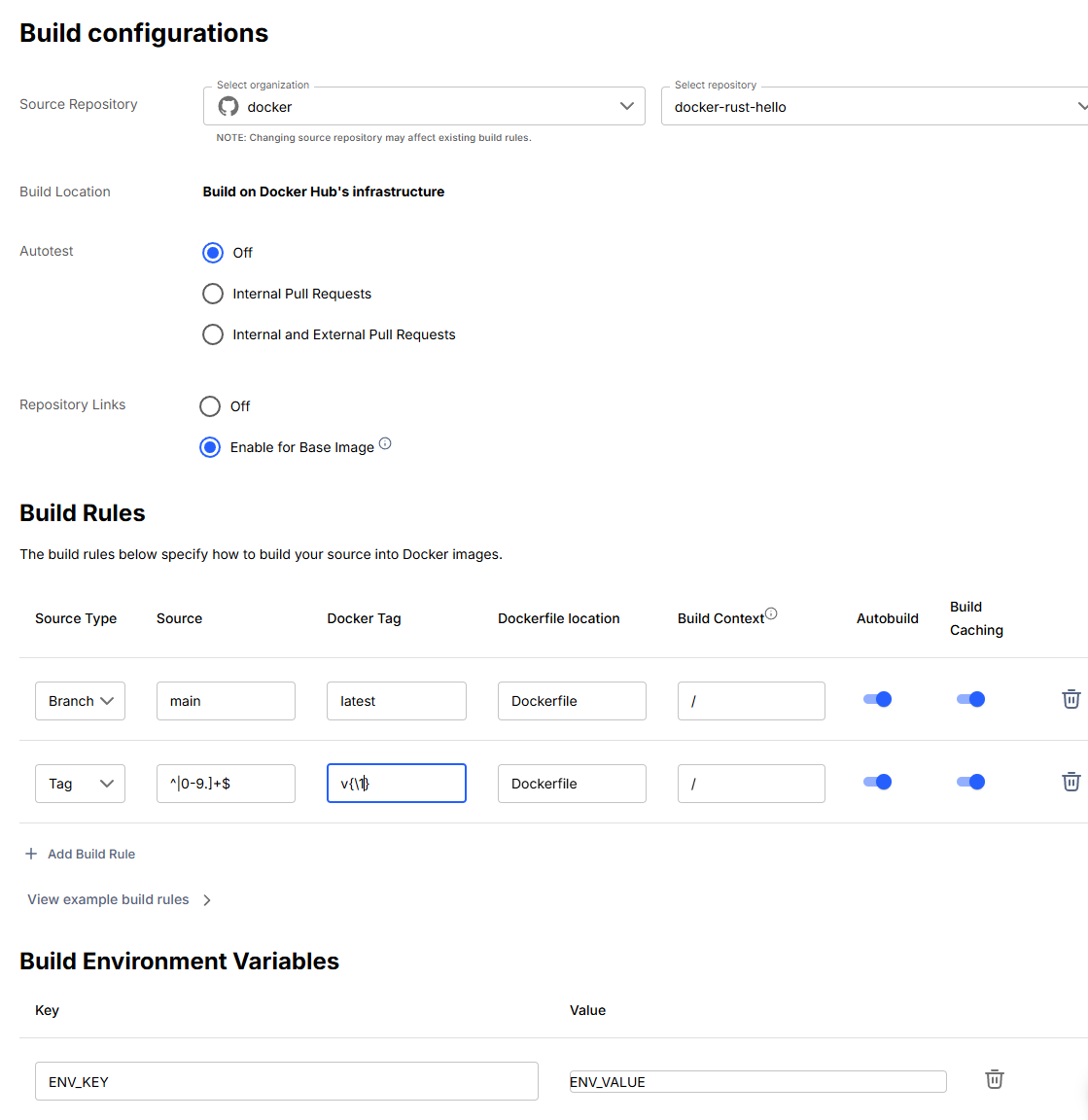
Task: Click the info icon next to Build Context
Action: pos(771,613)
